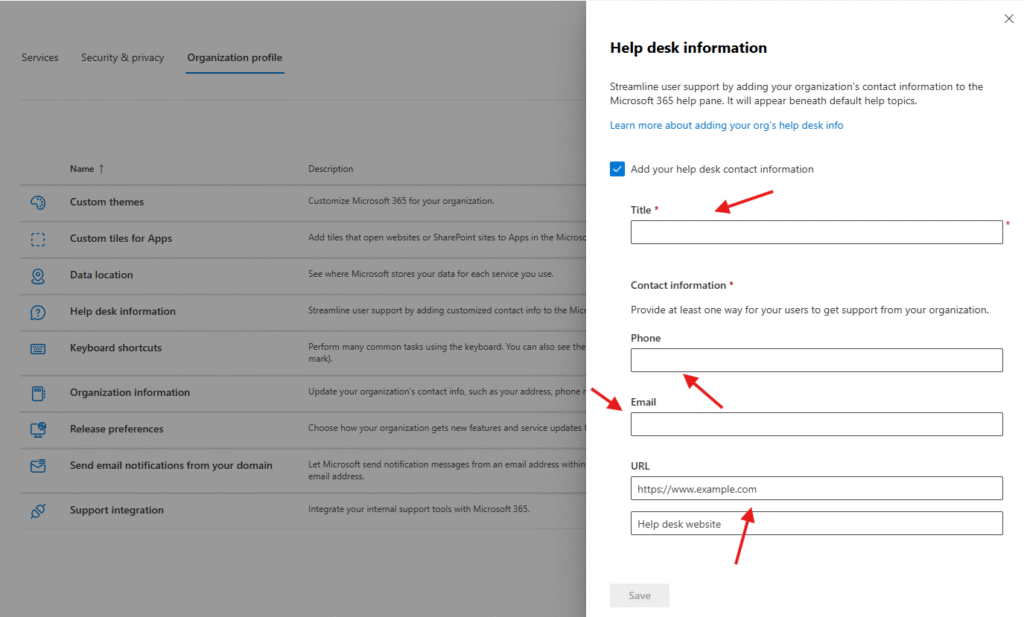The image size is (1024, 617).
Task: Switch to the Services tab
Action: 40,58
